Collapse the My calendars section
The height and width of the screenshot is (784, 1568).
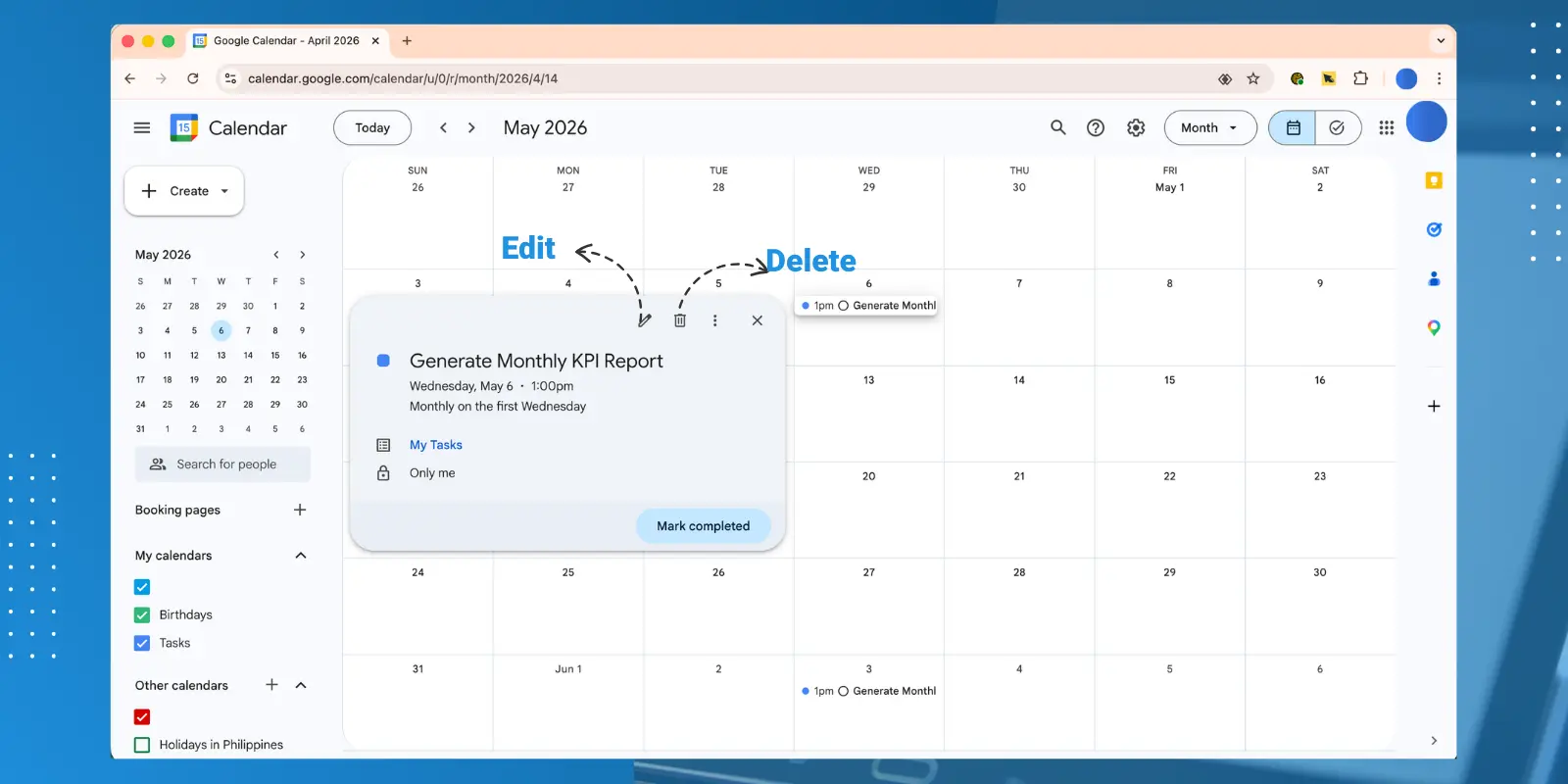click(301, 556)
